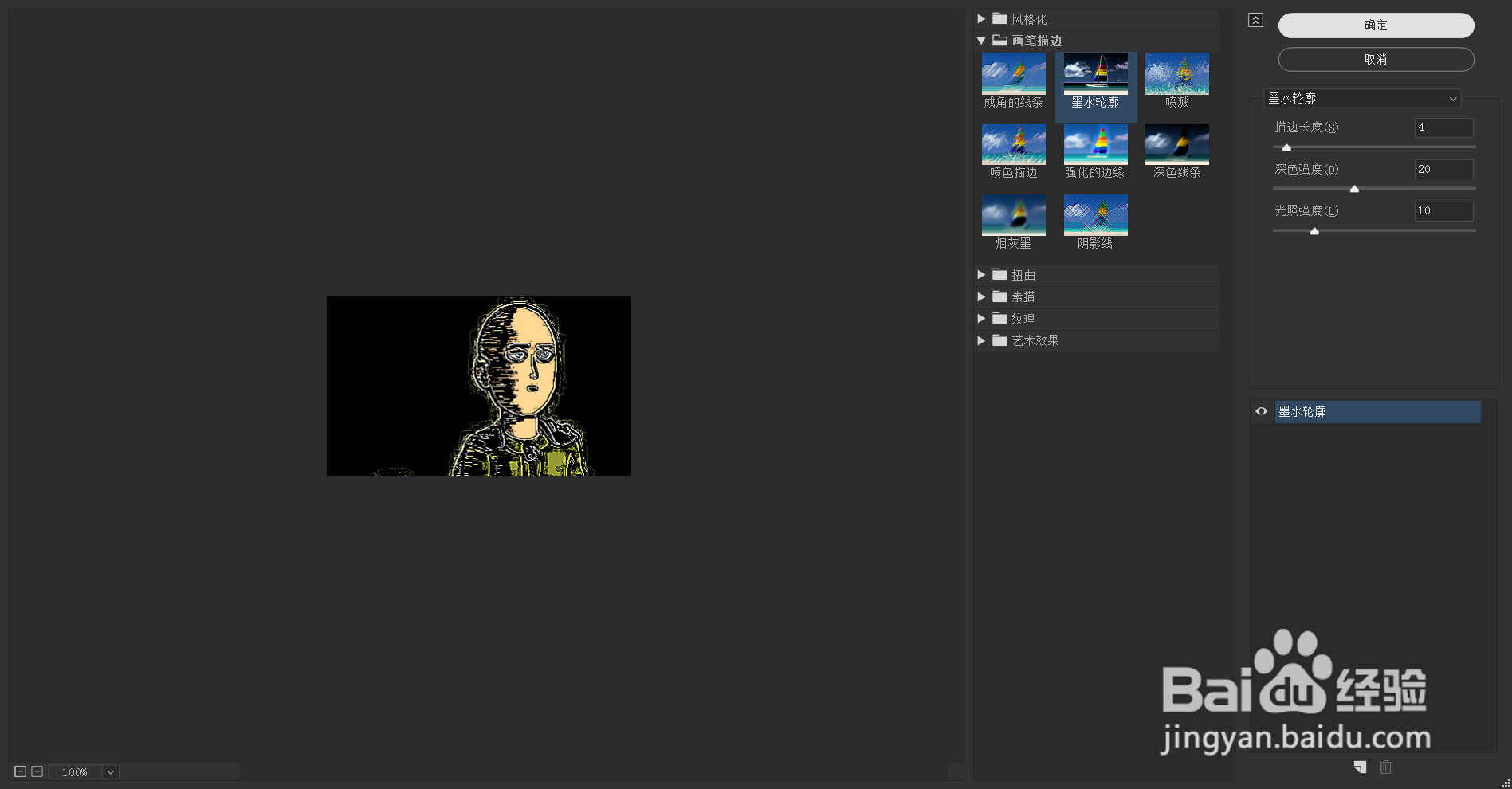Toggle visibility of 墨水轮廓 effect layer

tap(1261, 412)
